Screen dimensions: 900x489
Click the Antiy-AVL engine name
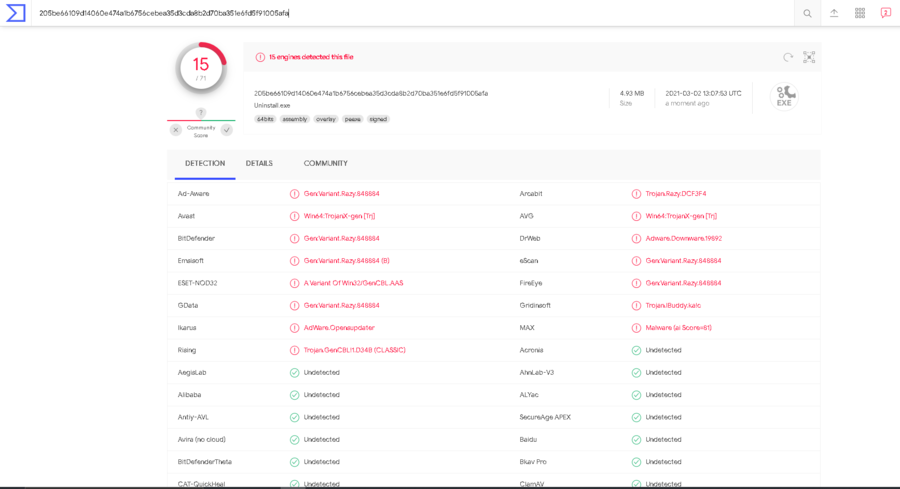[193, 418]
